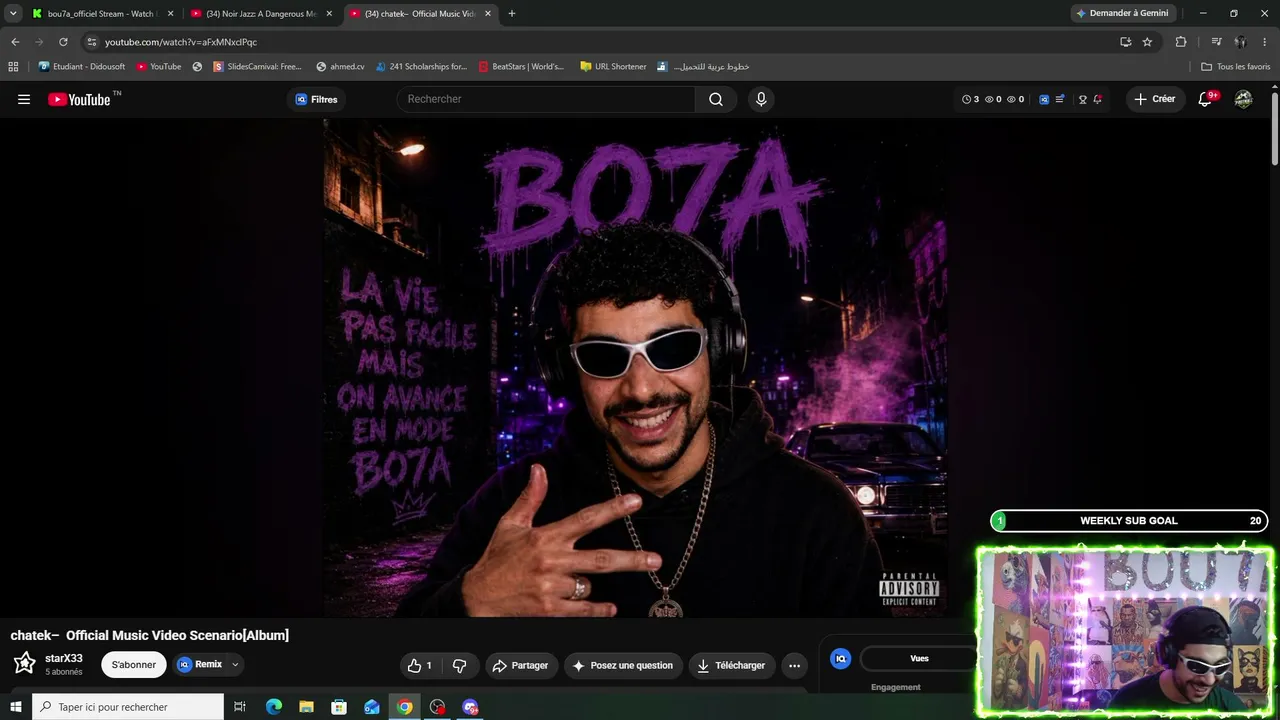
Task: Open the URL Shortener bookmark
Action: point(613,67)
